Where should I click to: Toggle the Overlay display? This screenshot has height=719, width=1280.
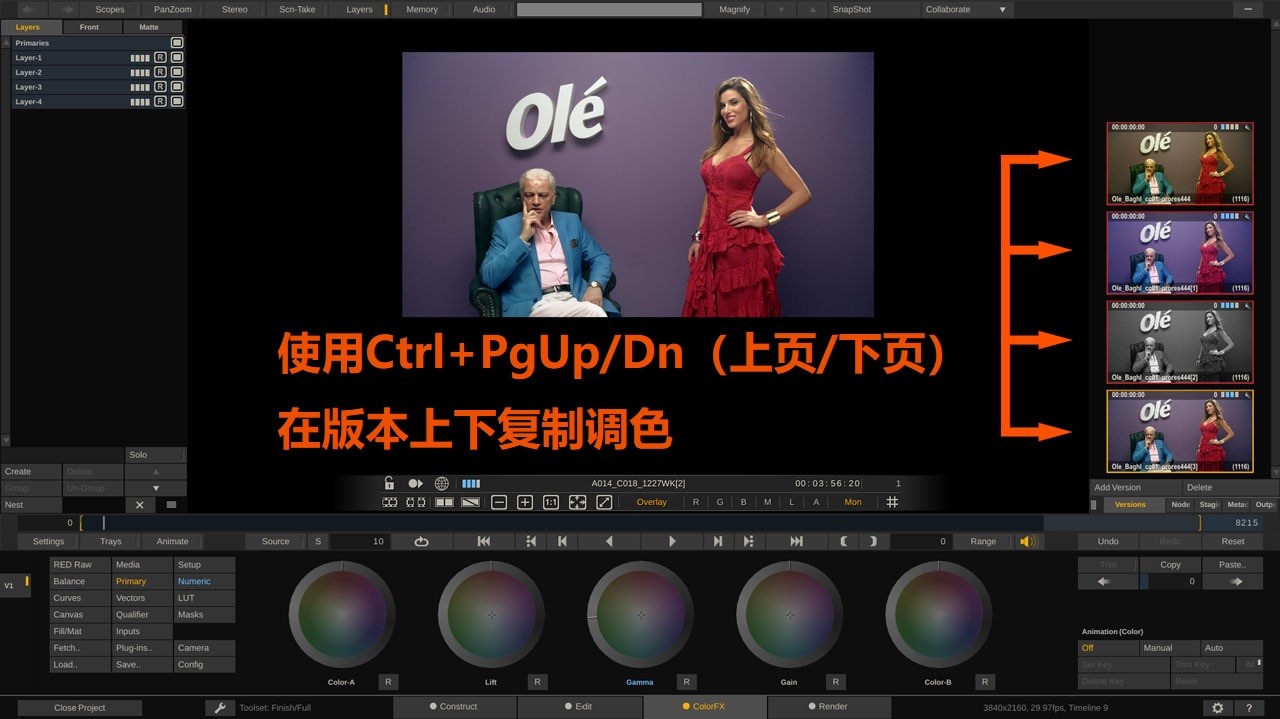[x=652, y=502]
